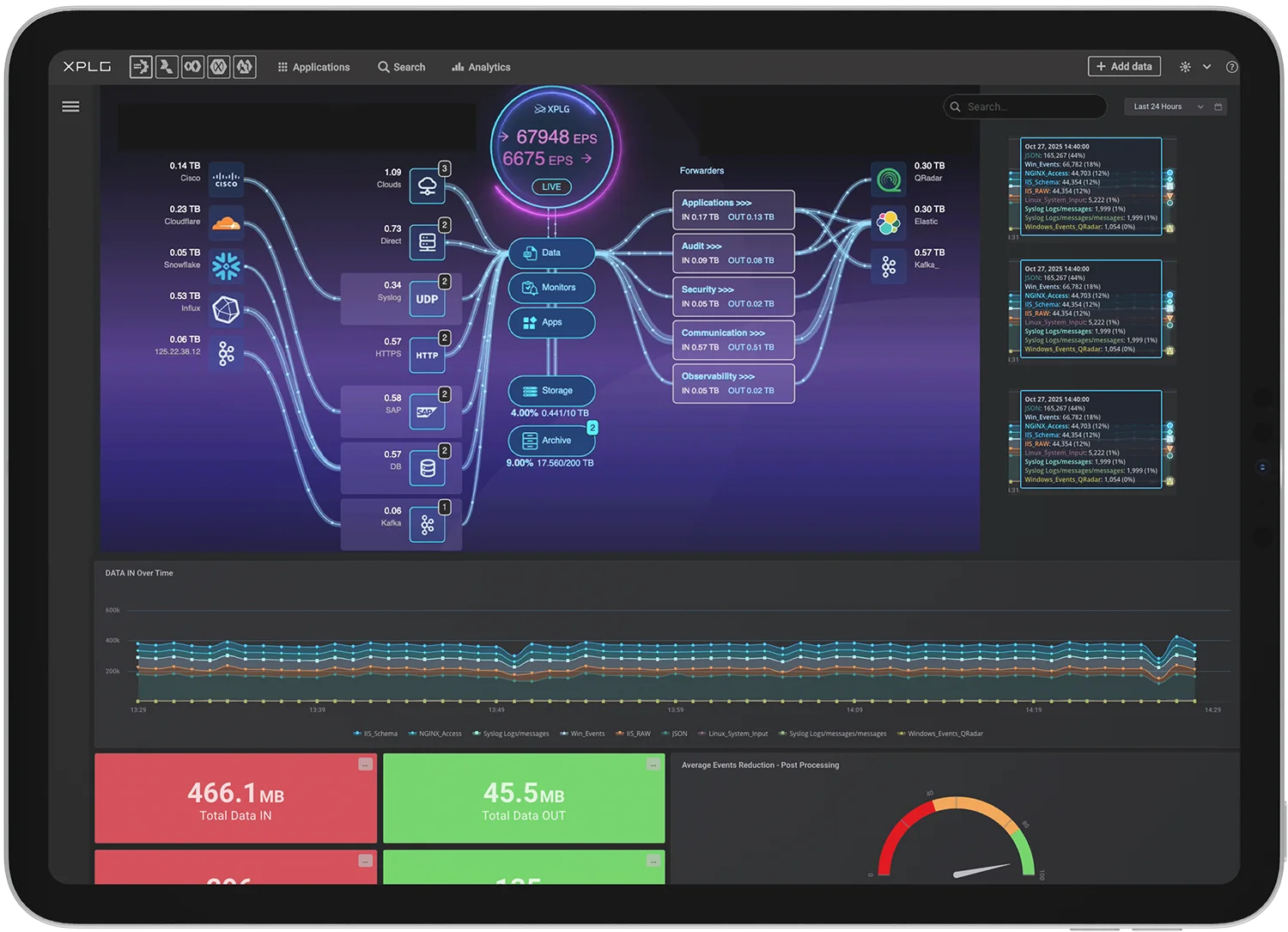Expand the Security >>> forwarder
Image resolution: width=1288 pixels, height=932 pixels.
[x=733, y=296]
